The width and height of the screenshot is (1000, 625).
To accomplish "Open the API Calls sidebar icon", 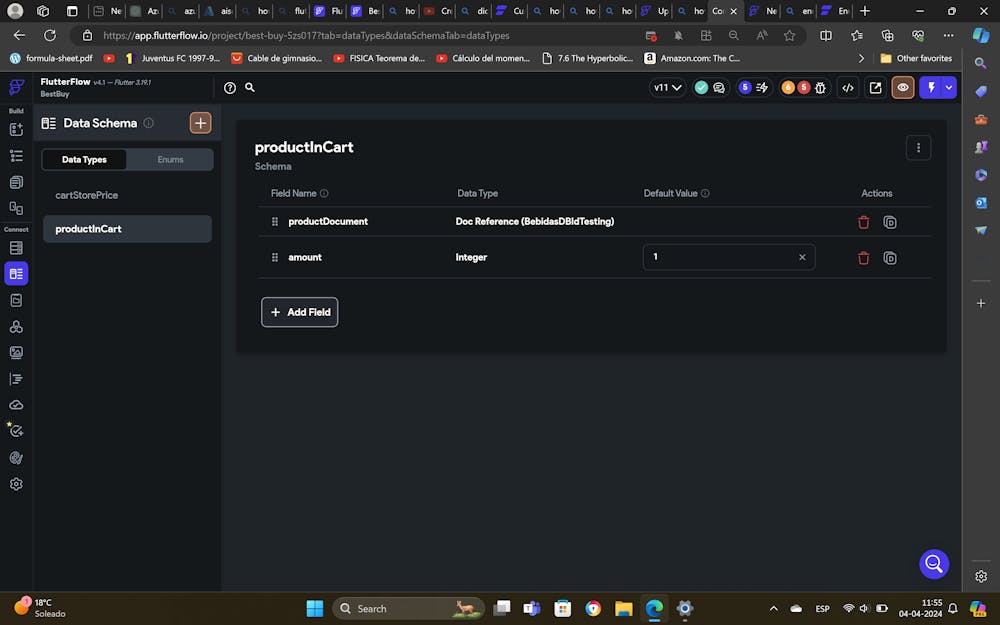I will click(16, 300).
